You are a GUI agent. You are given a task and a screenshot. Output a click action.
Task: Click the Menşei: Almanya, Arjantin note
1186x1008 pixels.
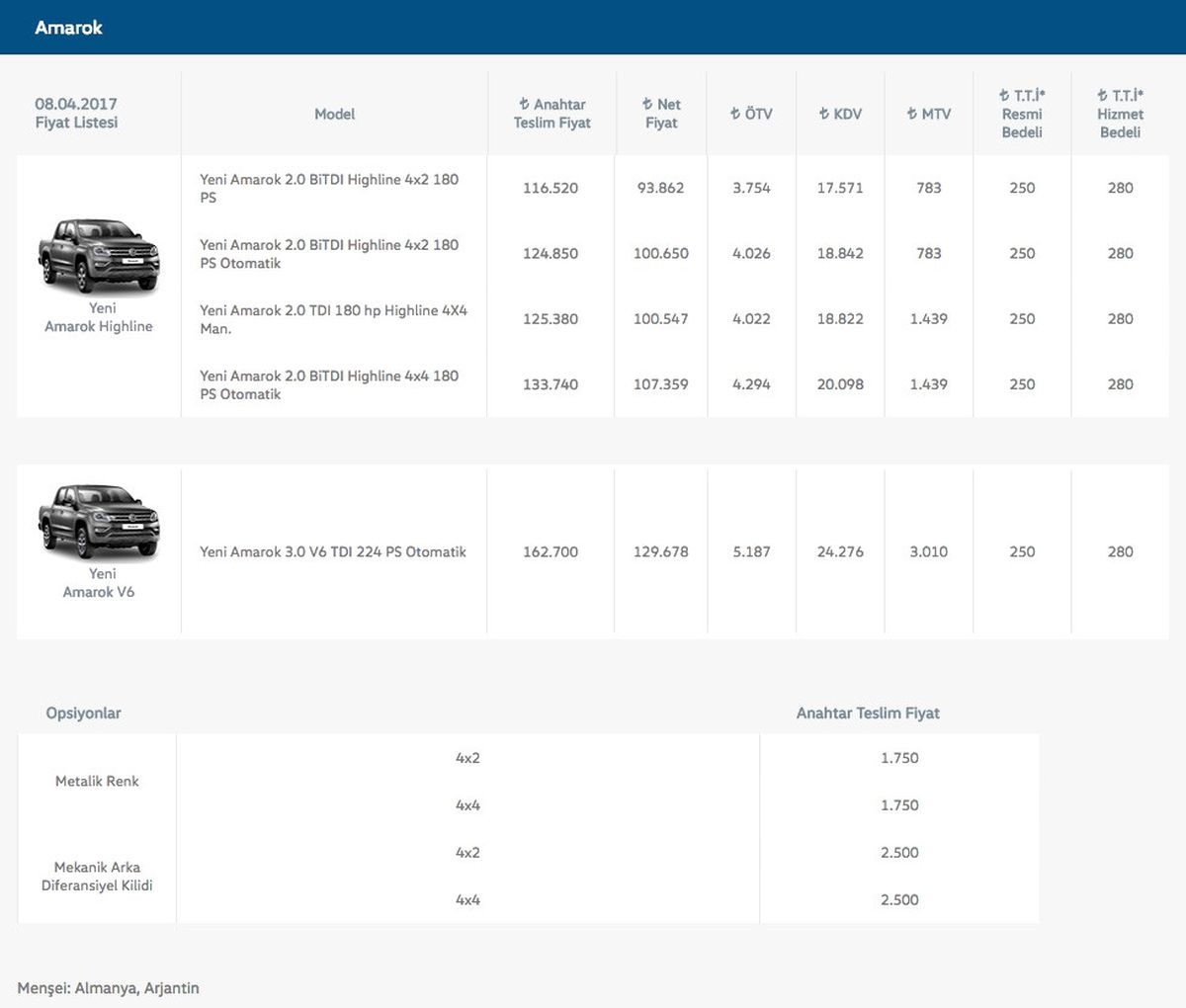click(x=108, y=987)
